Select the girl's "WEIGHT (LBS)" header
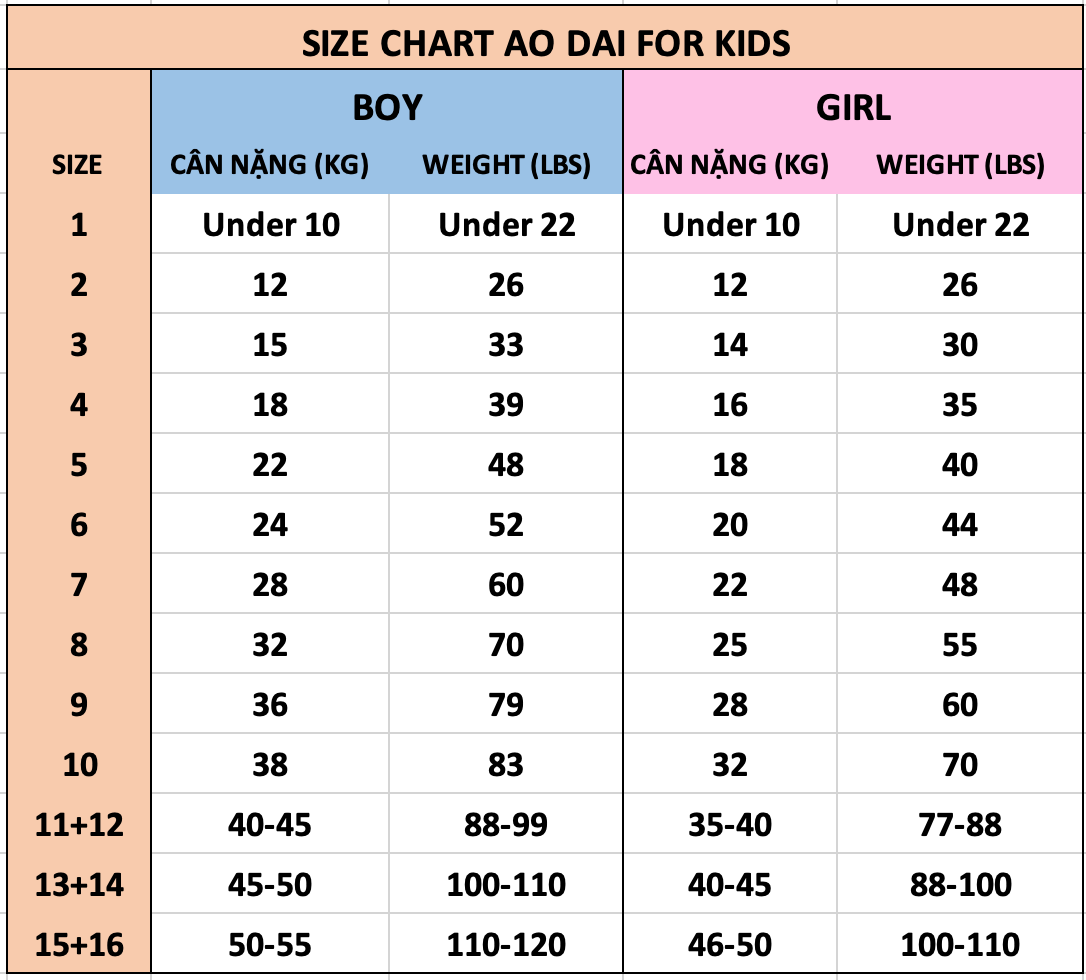This screenshot has height=980, width=1086. 960,165
